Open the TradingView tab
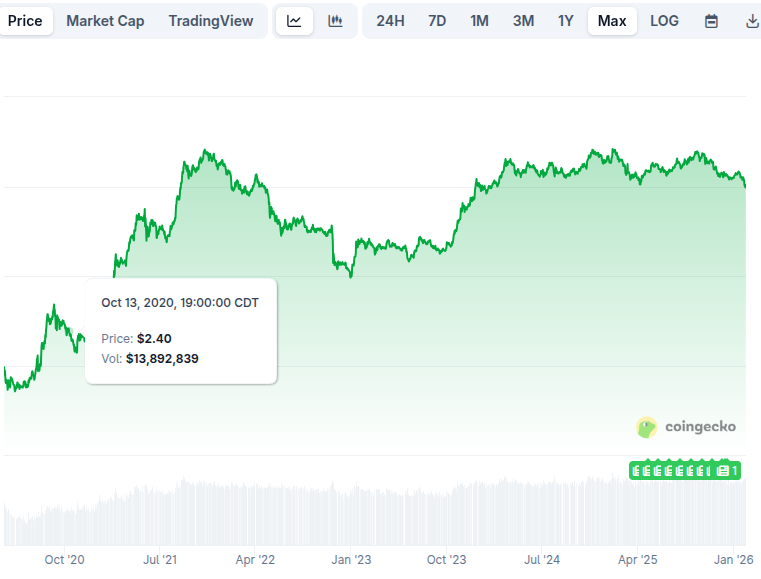The width and height of the screenshot is (761, 579). [211, 21]
